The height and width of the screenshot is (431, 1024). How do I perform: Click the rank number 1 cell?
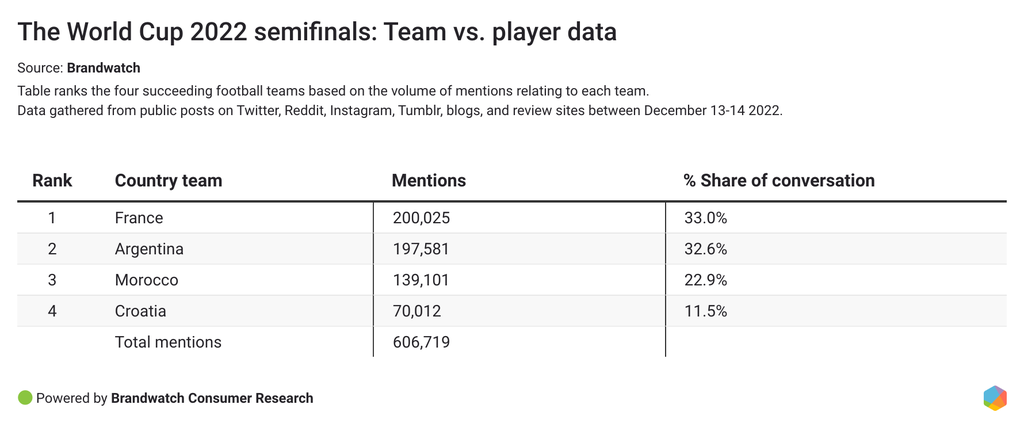click(x=52, y=218)
